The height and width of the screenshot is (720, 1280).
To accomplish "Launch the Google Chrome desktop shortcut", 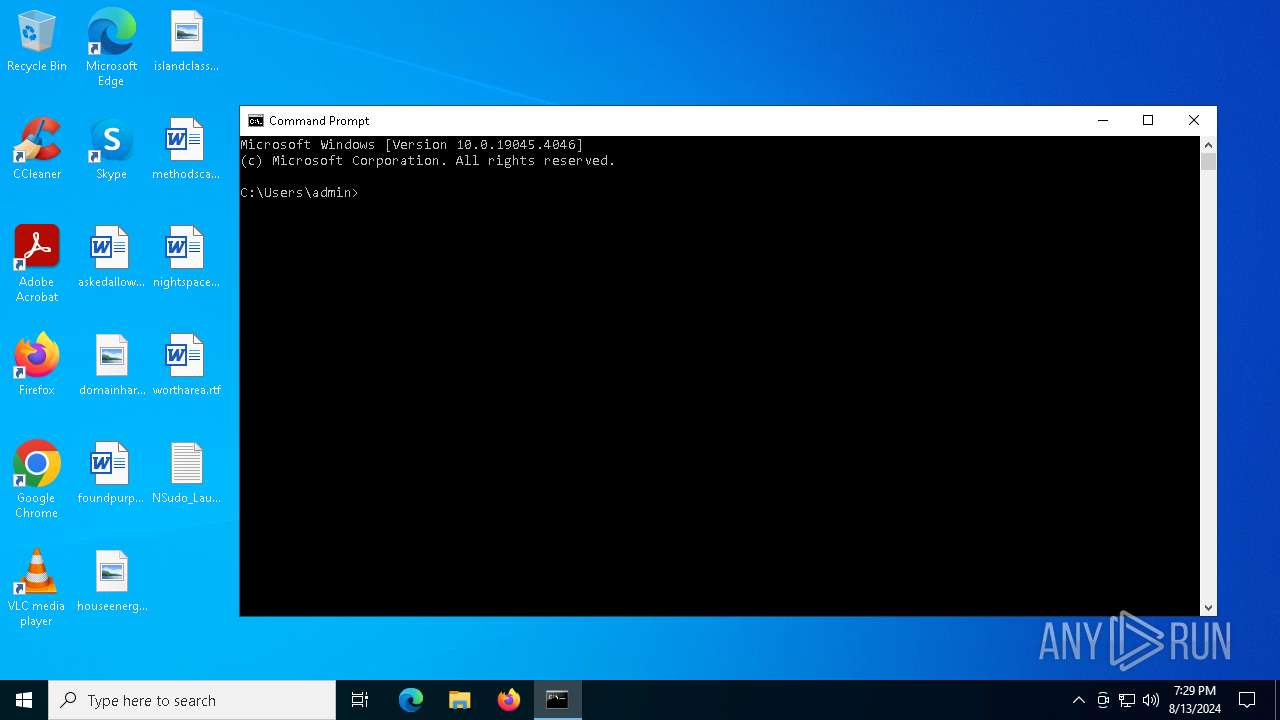I will tap(37, 480).
